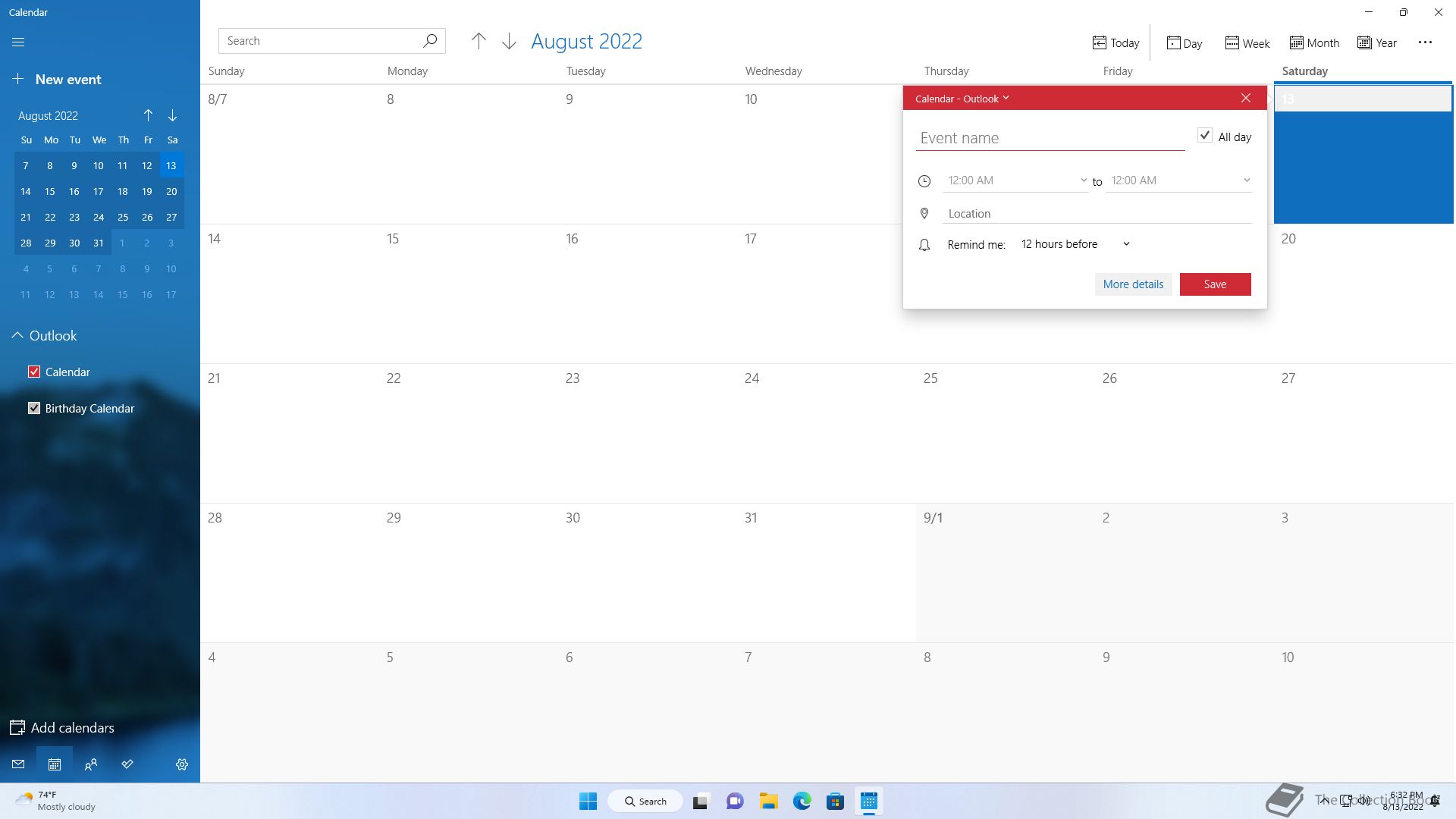Image resolution: width=1456 pixels, height=819 pixels.
Task: Focus the Event name field
Action: pos(1050,138)
